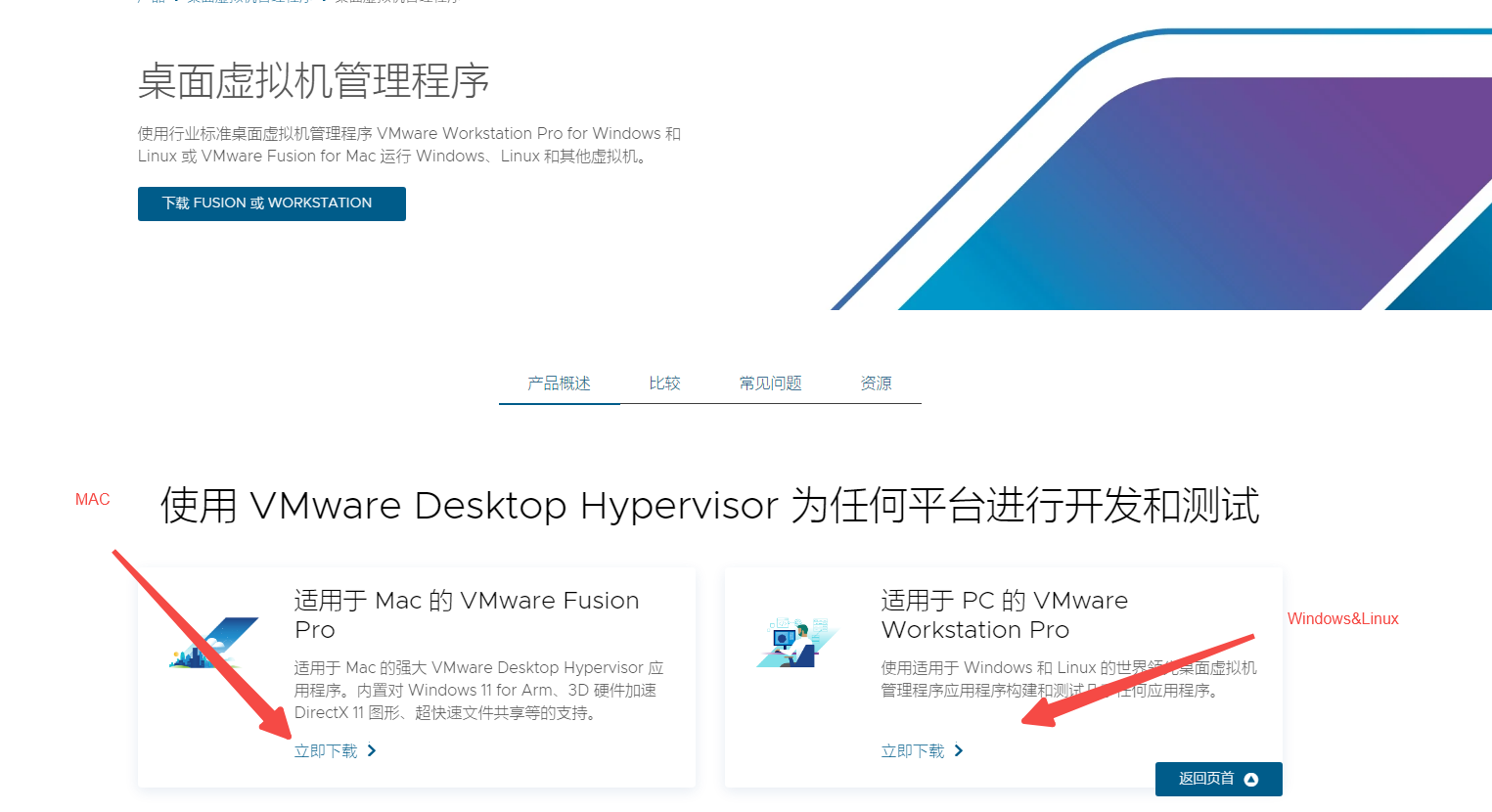1492x812 pixels.
Task: Switch to the 比较 tab
Action: [664, 383]
